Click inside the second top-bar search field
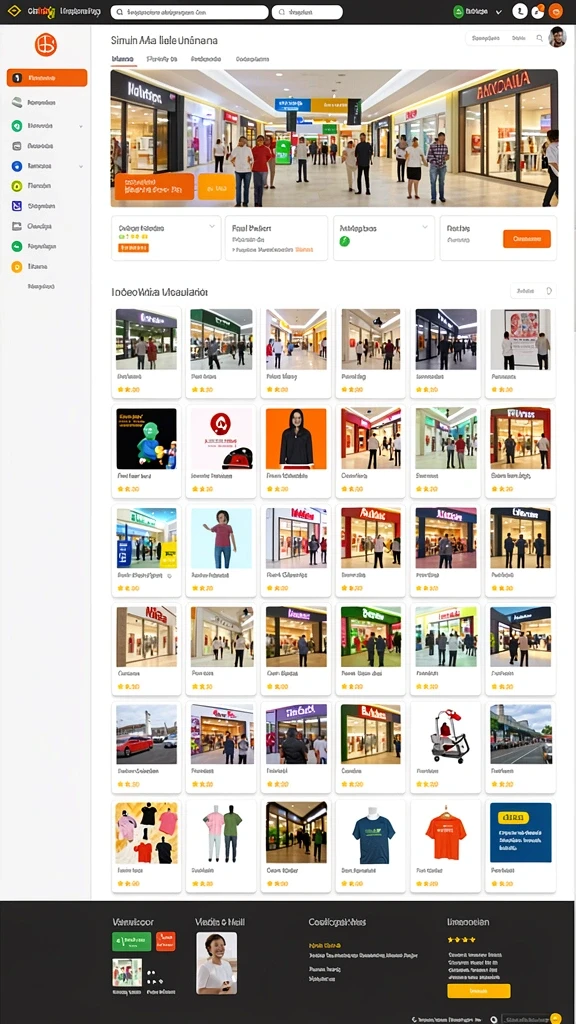The image size is (576, 1024). 307,12
